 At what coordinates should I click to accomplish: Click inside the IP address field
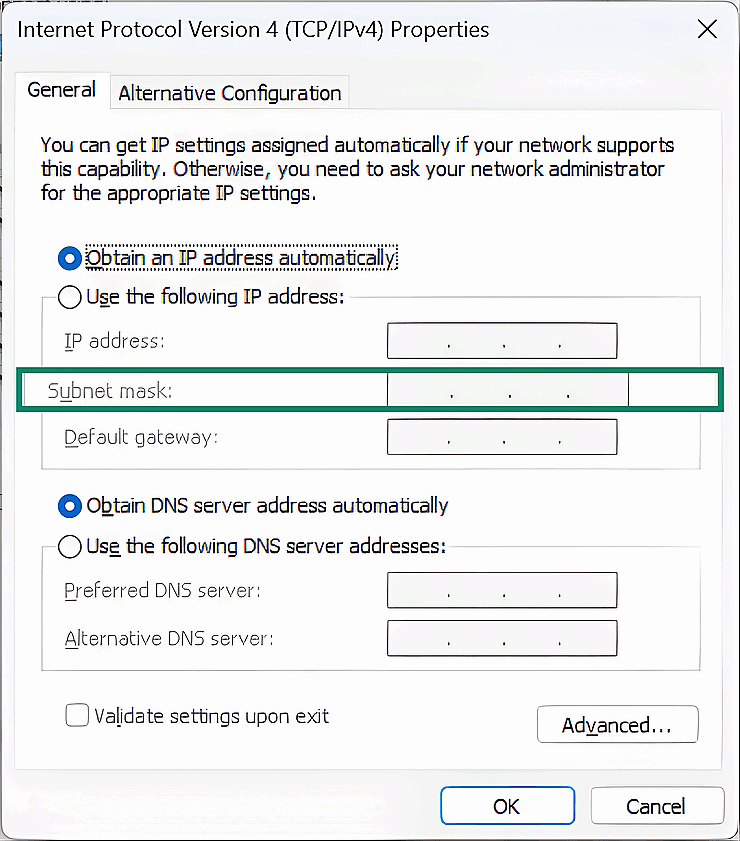[x=502, y=340]
